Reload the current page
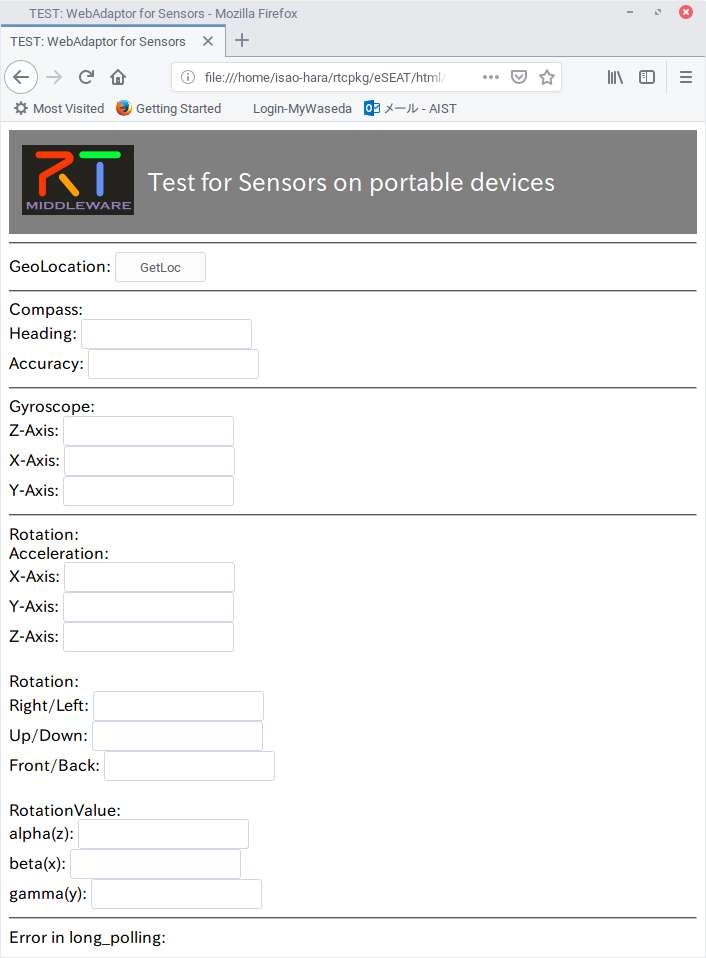The image size is (706, 958). (86, 77)
